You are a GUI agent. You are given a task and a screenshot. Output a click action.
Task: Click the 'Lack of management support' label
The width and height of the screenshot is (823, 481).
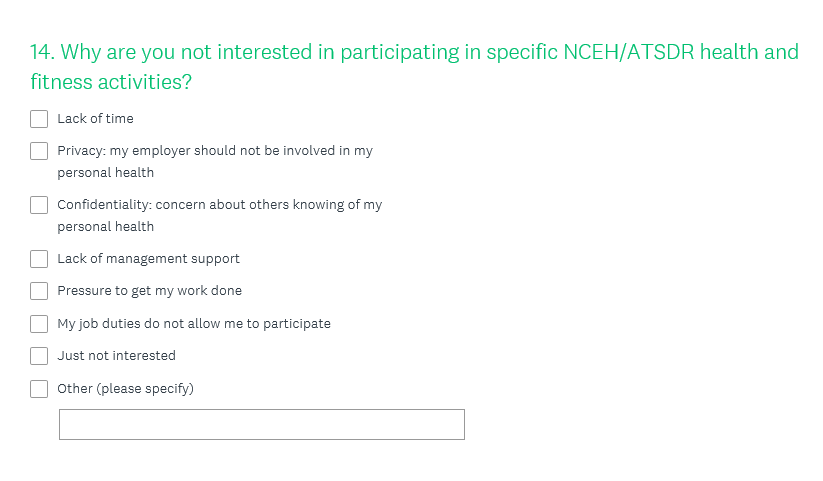[x=148, y=259]
